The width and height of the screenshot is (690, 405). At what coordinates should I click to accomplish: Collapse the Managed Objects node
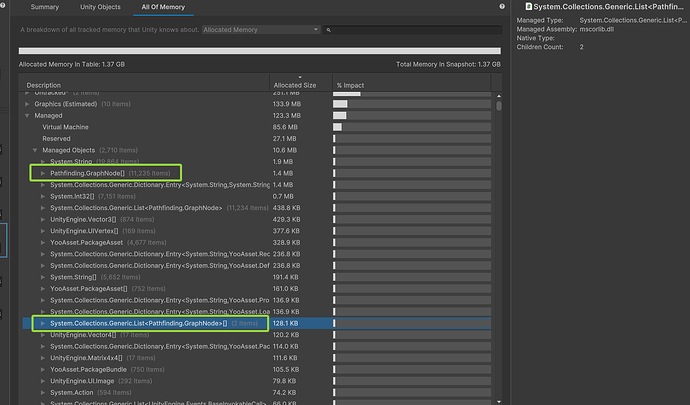point(35,151)
